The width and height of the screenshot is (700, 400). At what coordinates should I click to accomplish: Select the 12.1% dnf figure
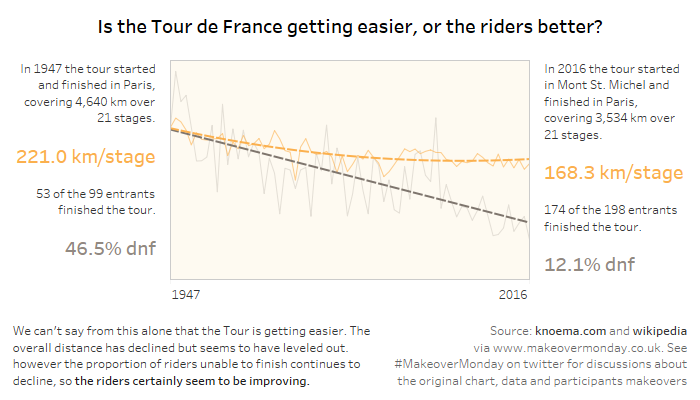tap(591, 265)
